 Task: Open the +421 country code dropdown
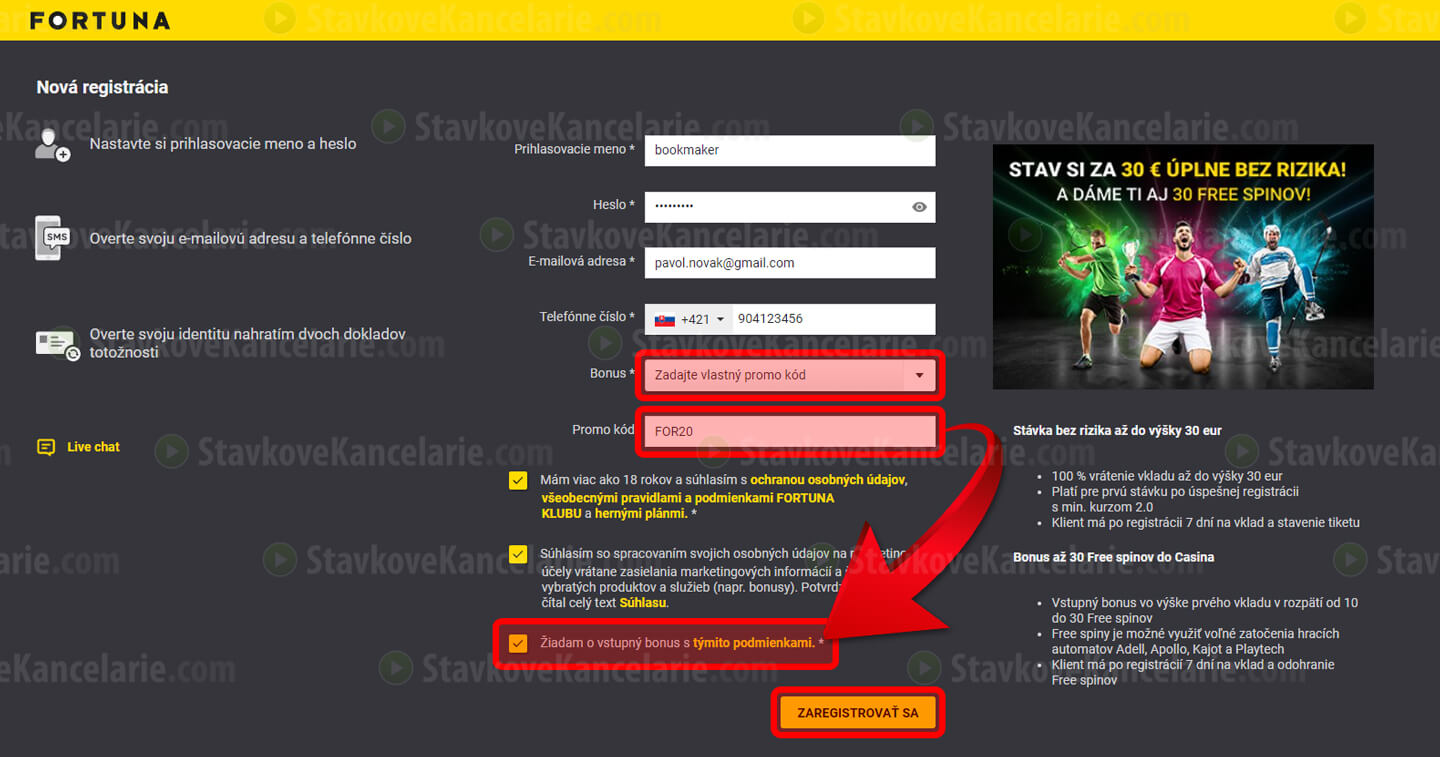click(689, 320)
